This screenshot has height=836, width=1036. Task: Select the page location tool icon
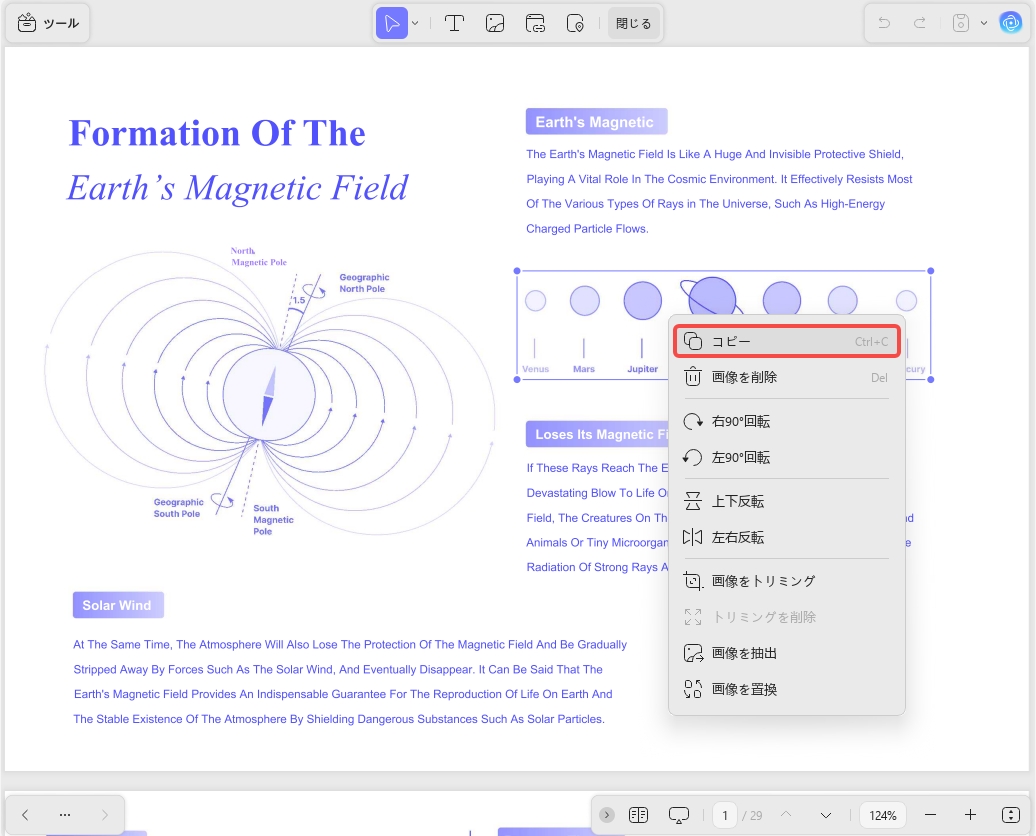575,23
